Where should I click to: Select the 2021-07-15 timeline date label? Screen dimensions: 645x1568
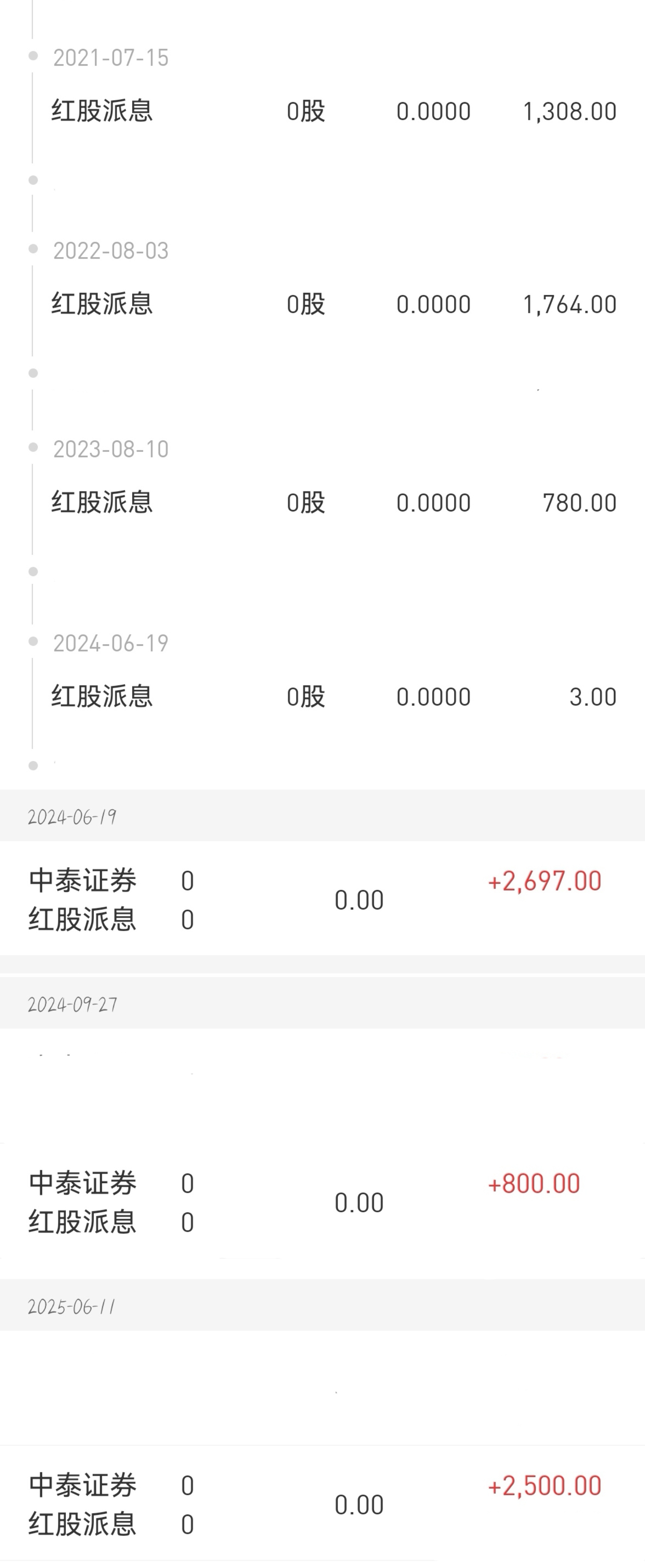(110, 58)
